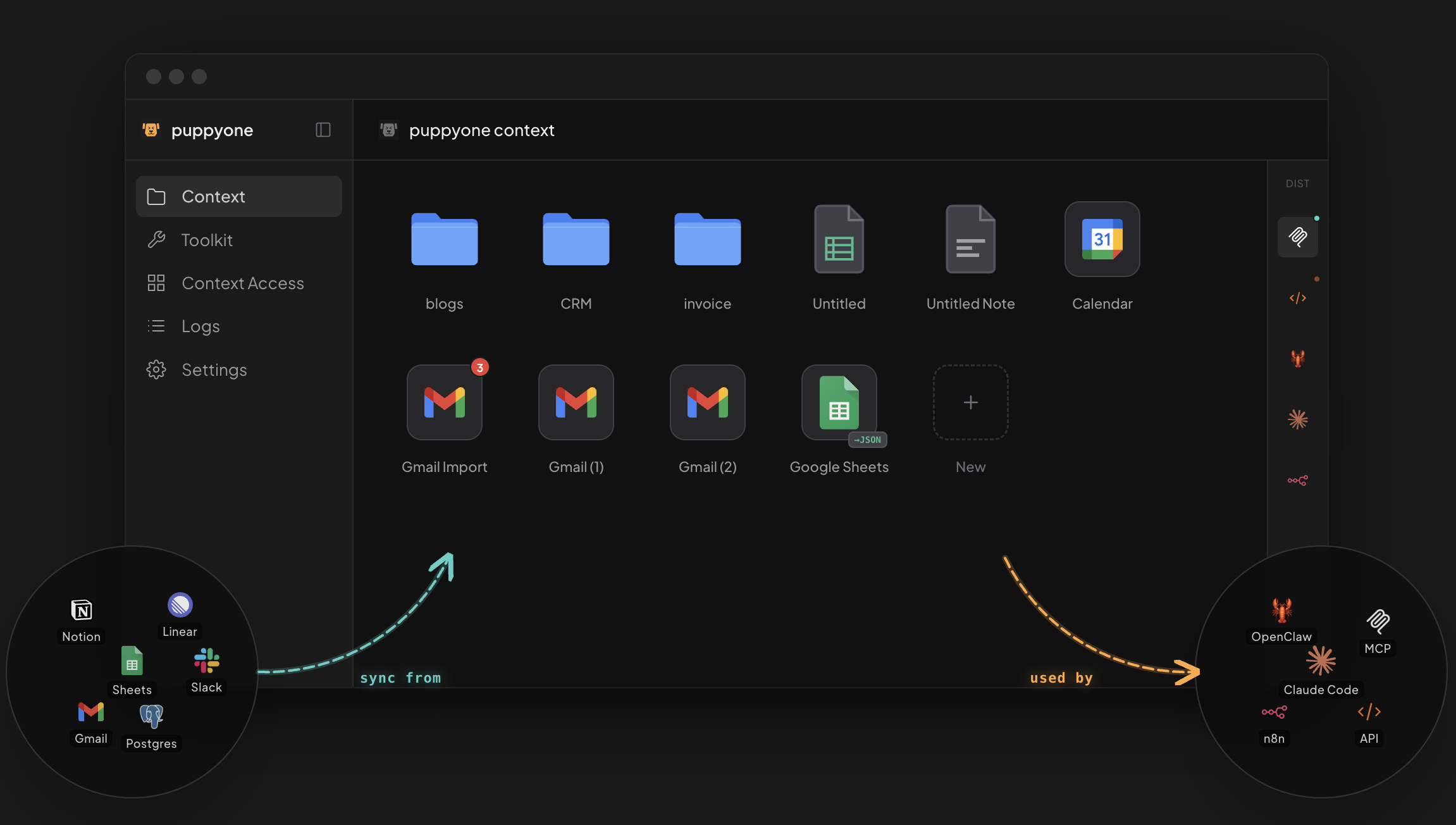The image size is (1456, 825).
Task: Click the New add item button
Action: click(970, 402)
